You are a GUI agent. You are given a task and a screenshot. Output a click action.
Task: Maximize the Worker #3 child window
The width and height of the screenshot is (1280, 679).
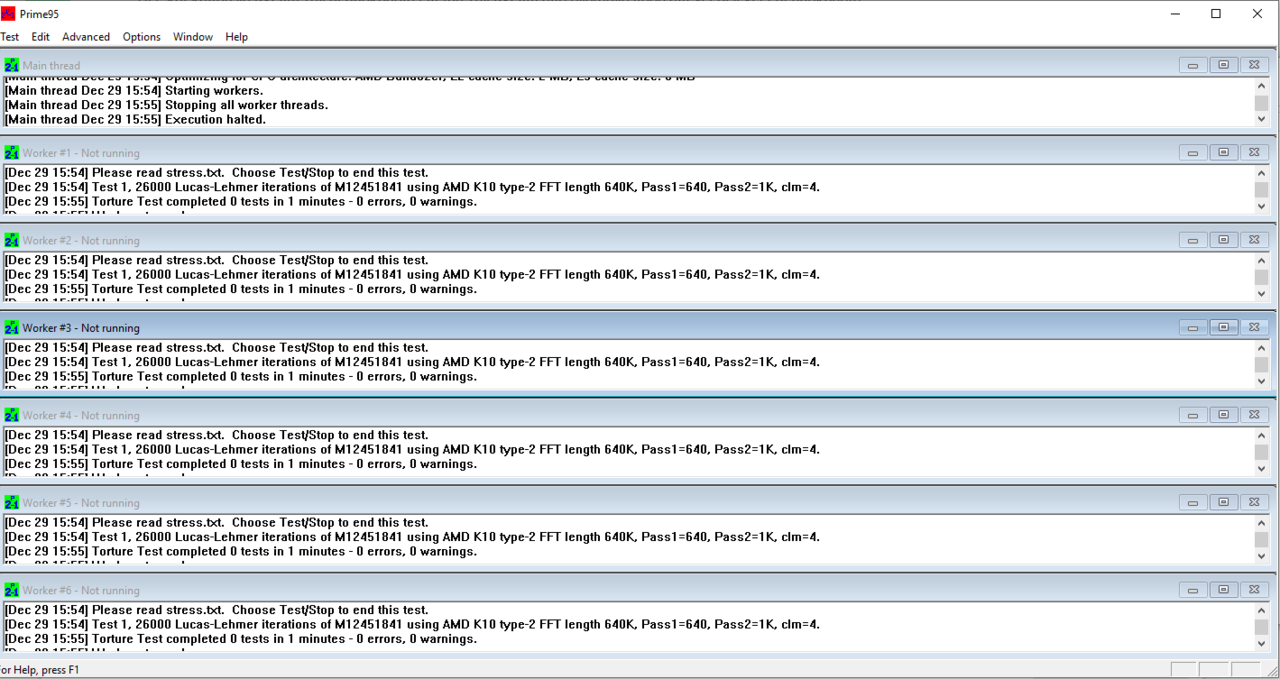pos(1223,327)
